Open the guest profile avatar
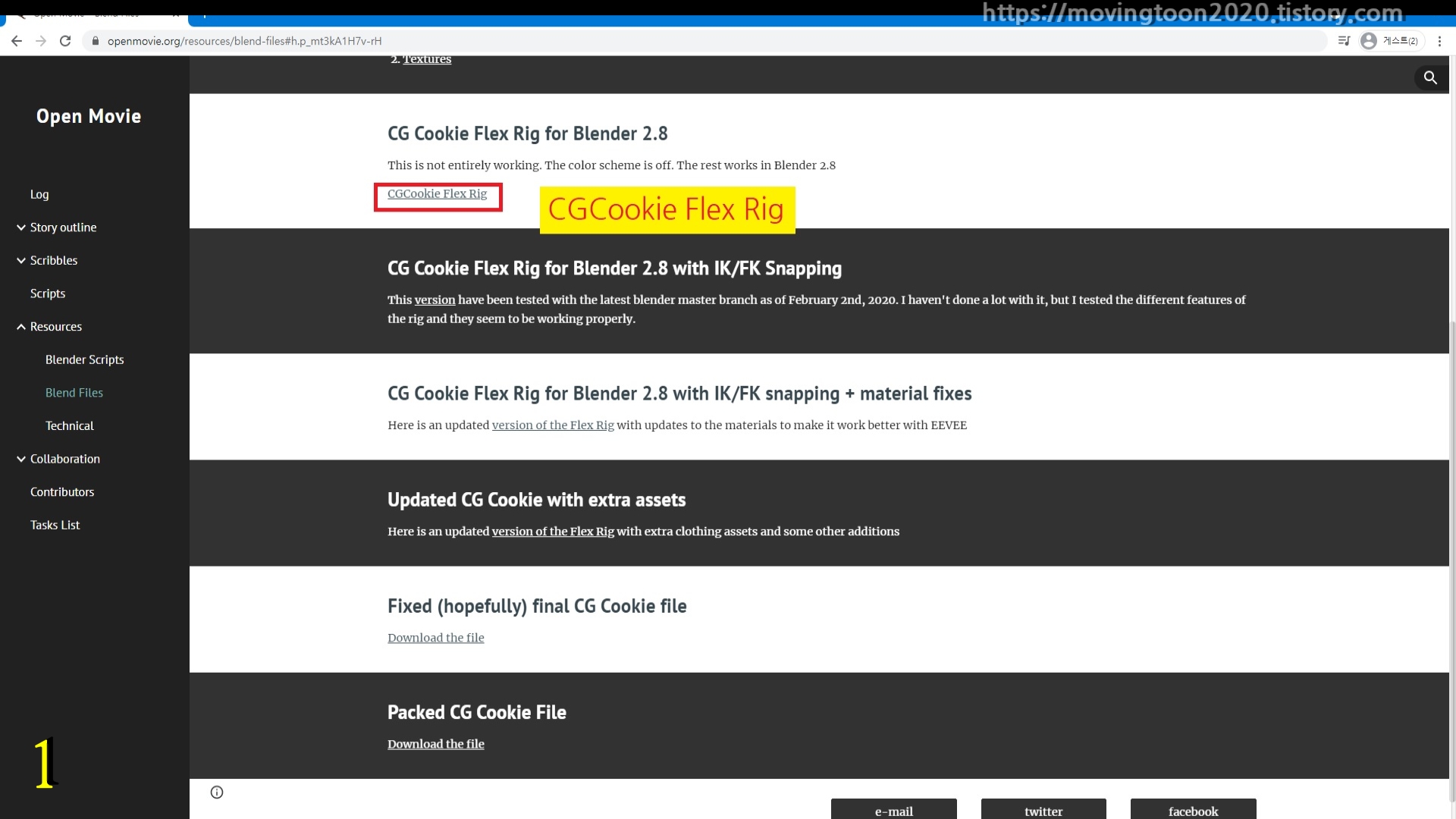 [x=1369, y=41]
